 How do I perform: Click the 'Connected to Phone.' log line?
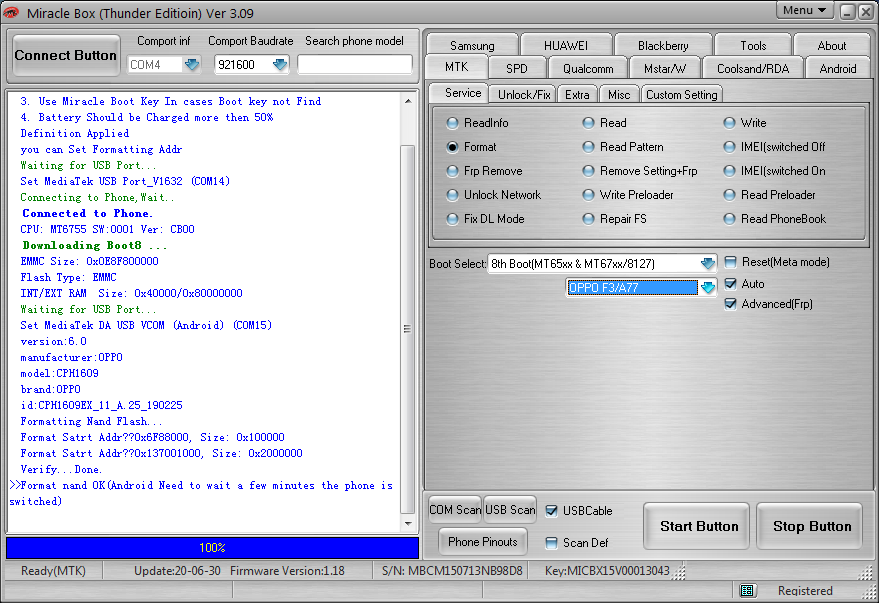tap(87, 214)
